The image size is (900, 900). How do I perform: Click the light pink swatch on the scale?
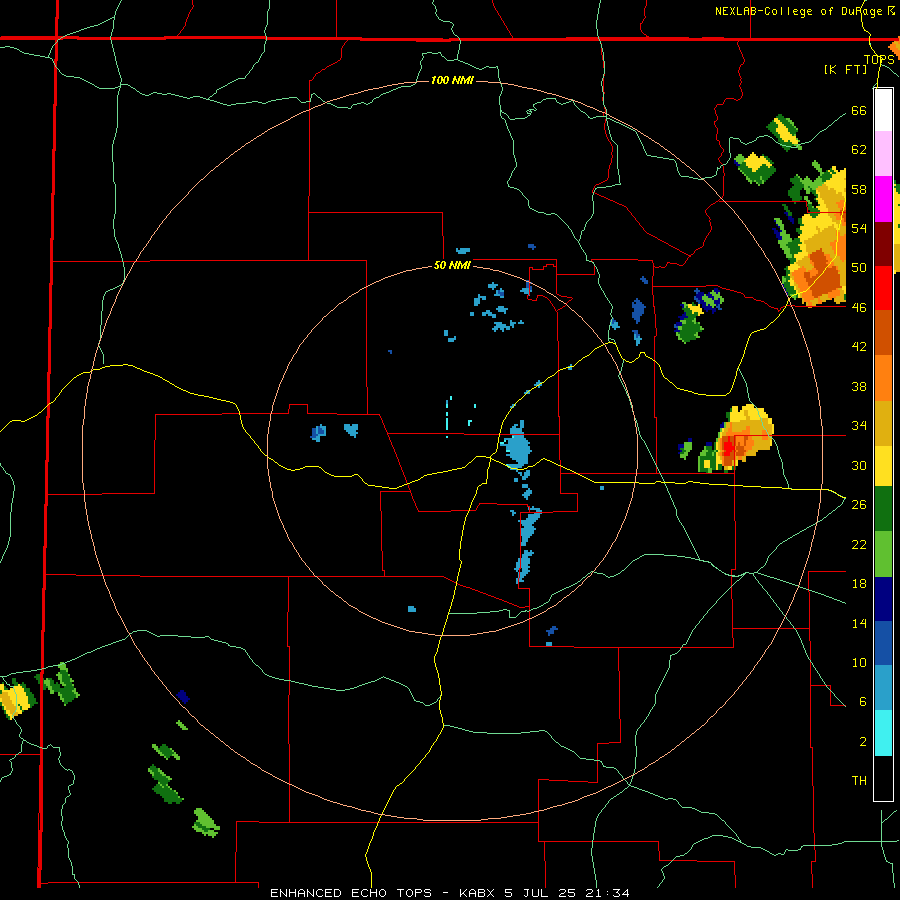coord(883,154)
